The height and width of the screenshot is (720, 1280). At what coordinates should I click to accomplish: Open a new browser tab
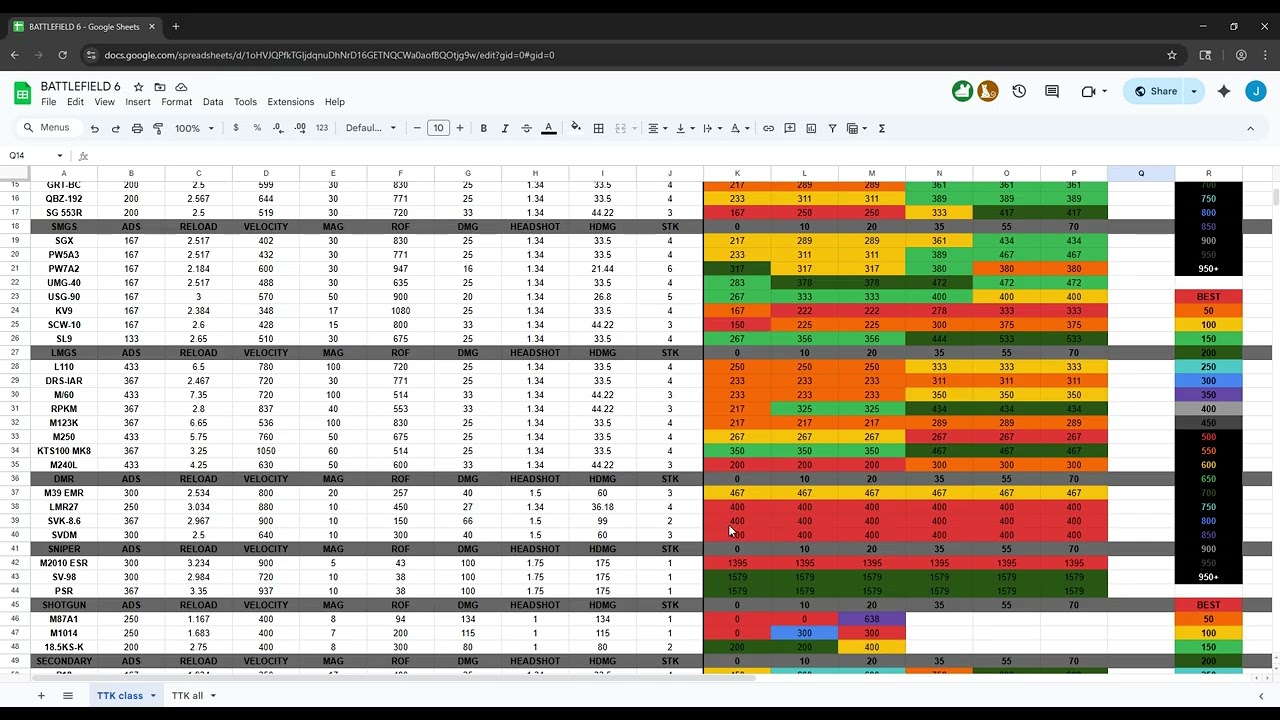click(176, 26)
